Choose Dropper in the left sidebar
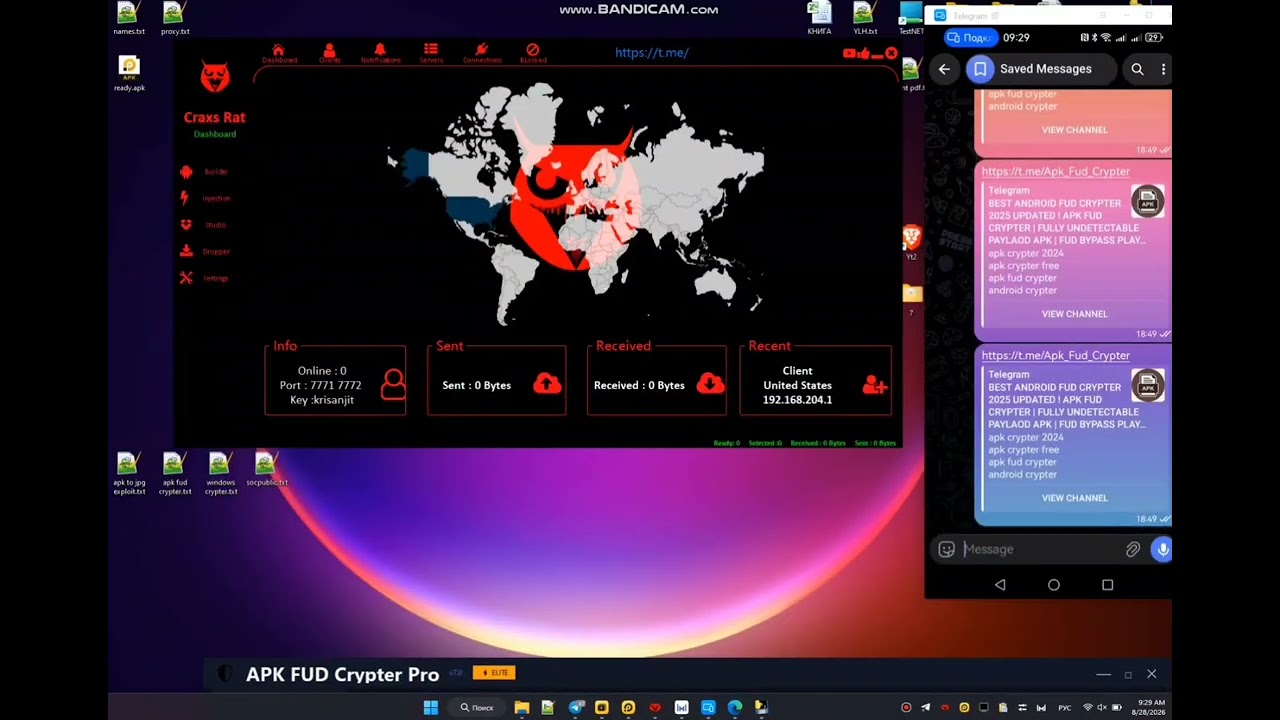The height and width of the screenshot is (720, 1280). point(205,251)
